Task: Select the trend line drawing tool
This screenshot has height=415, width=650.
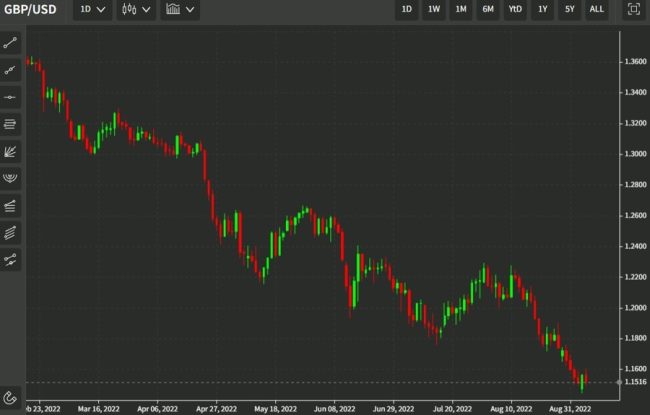Action: click(x=10, y=43)
